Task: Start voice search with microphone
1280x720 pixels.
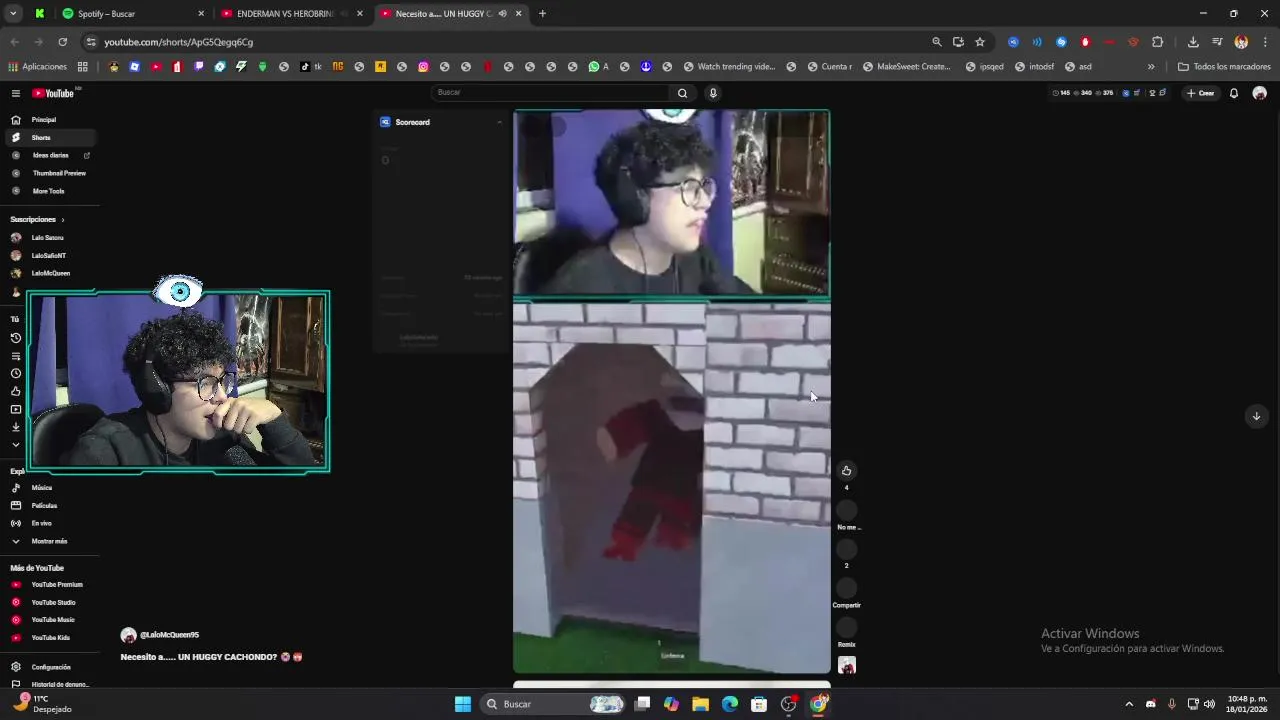Action: coord(712,93)
